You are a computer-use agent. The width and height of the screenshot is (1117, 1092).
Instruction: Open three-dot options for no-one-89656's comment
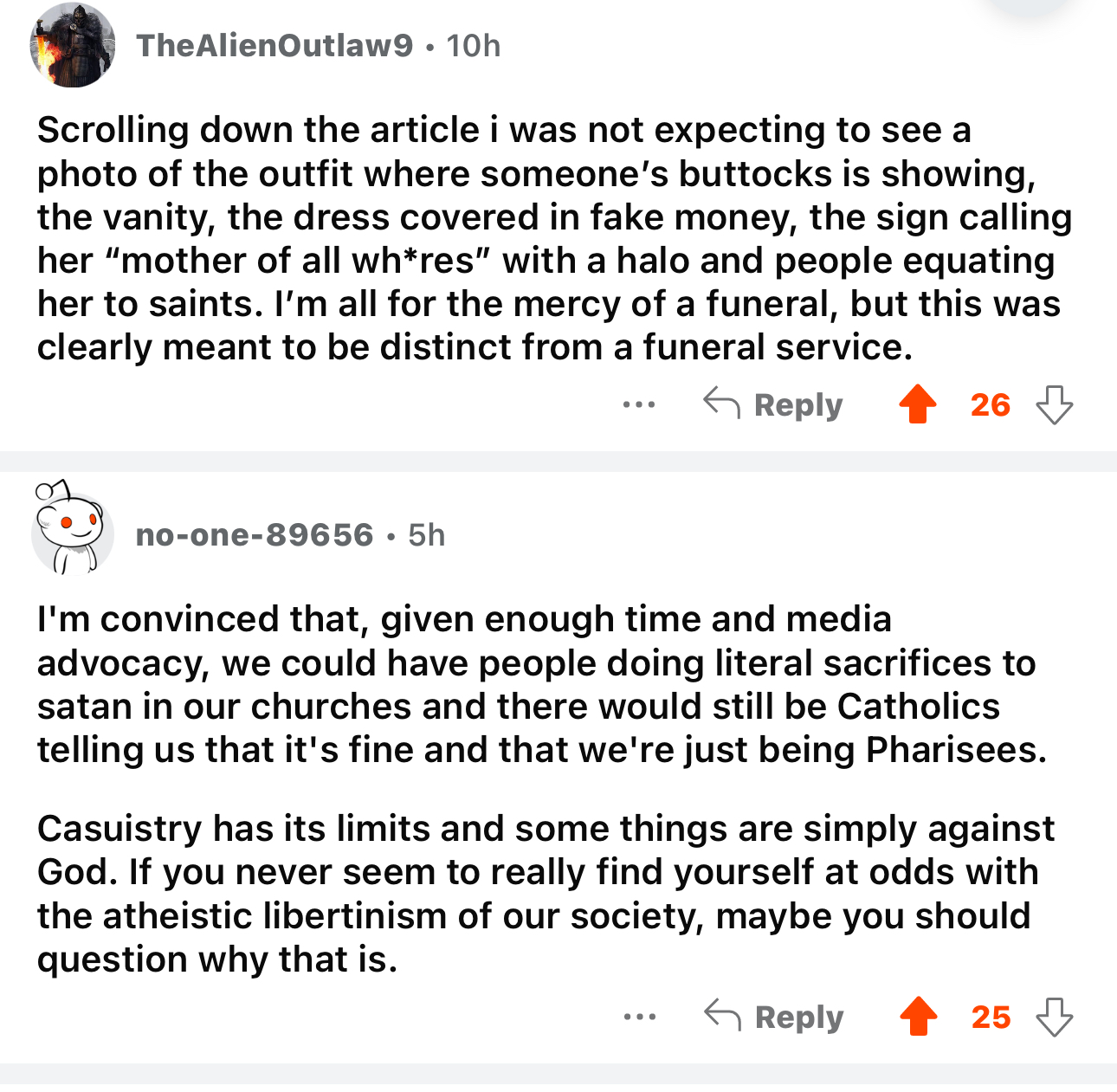point(639,1017)
